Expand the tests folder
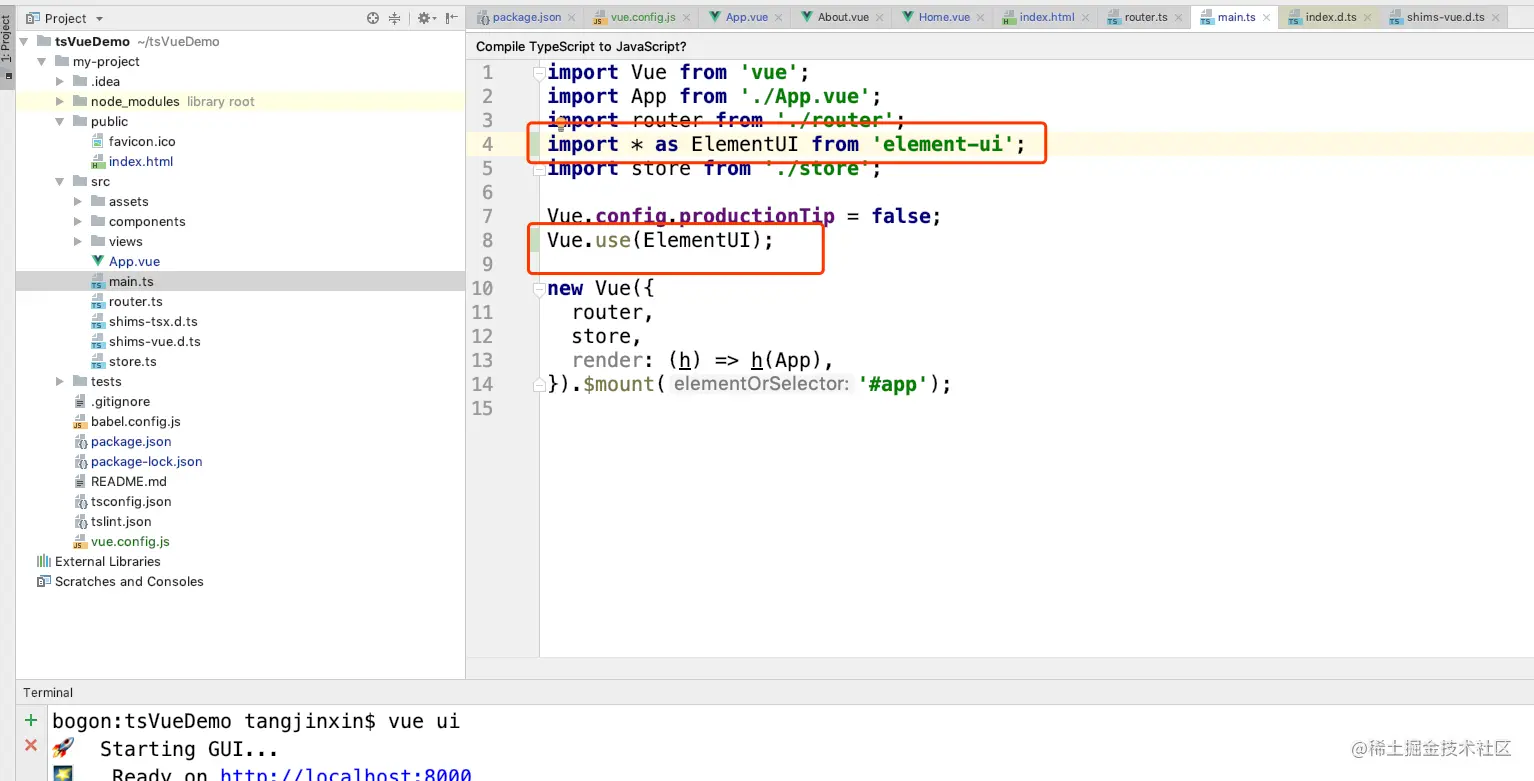 coord(61,382)
